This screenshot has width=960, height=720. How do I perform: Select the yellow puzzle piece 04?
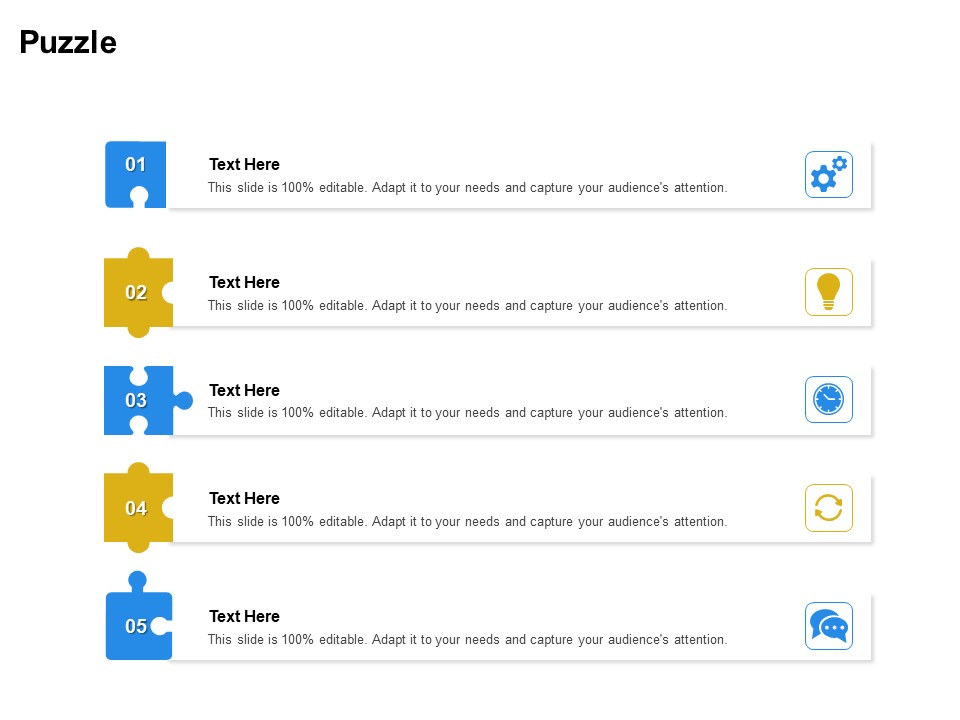pyautogui.click(x=138, y=508)
